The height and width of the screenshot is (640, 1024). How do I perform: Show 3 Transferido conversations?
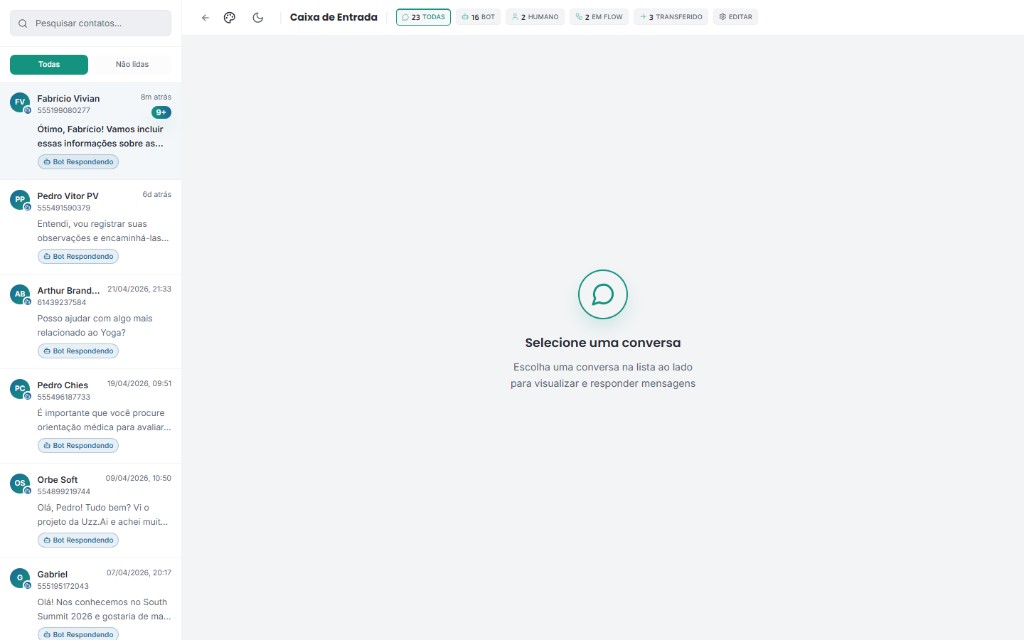click(x=671, y=17)
